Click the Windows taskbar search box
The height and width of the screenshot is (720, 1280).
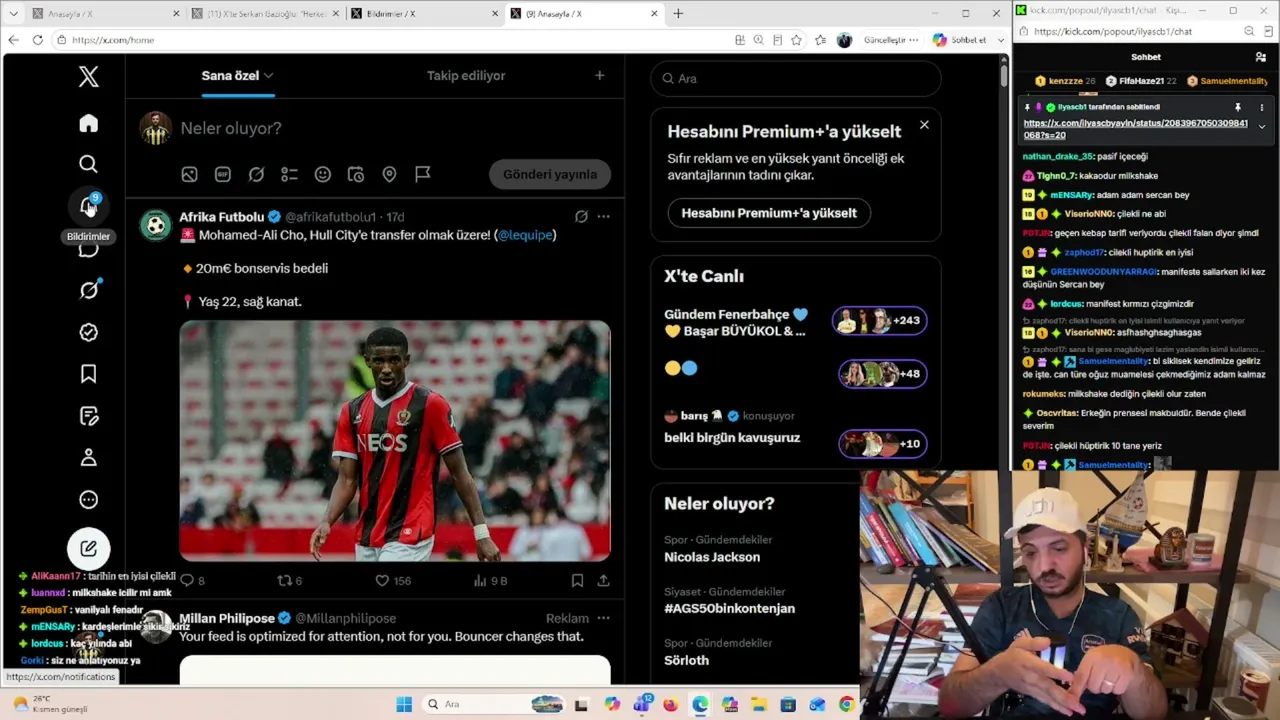(496, 704)
